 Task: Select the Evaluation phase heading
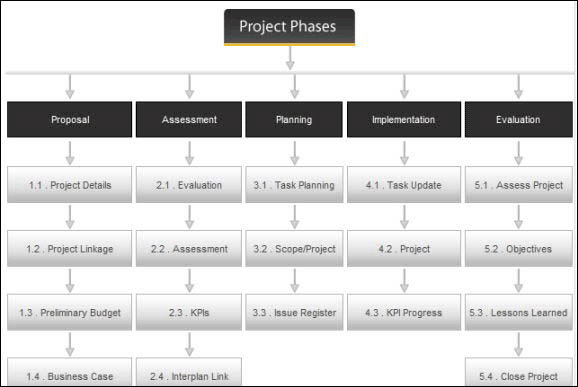pyautogui.click(x=519, y=119)
